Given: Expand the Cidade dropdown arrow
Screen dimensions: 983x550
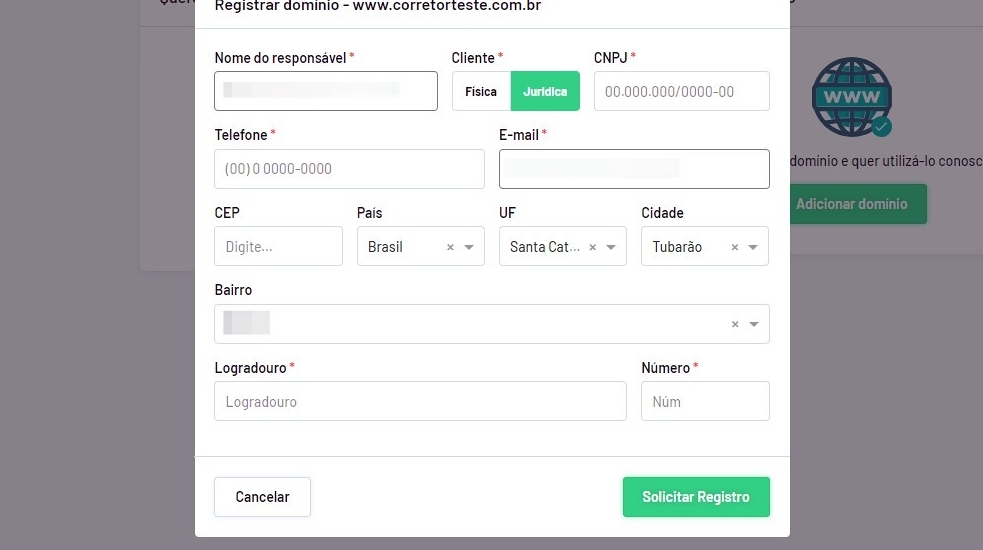Looking at the screenshot, I should (754, 247).
